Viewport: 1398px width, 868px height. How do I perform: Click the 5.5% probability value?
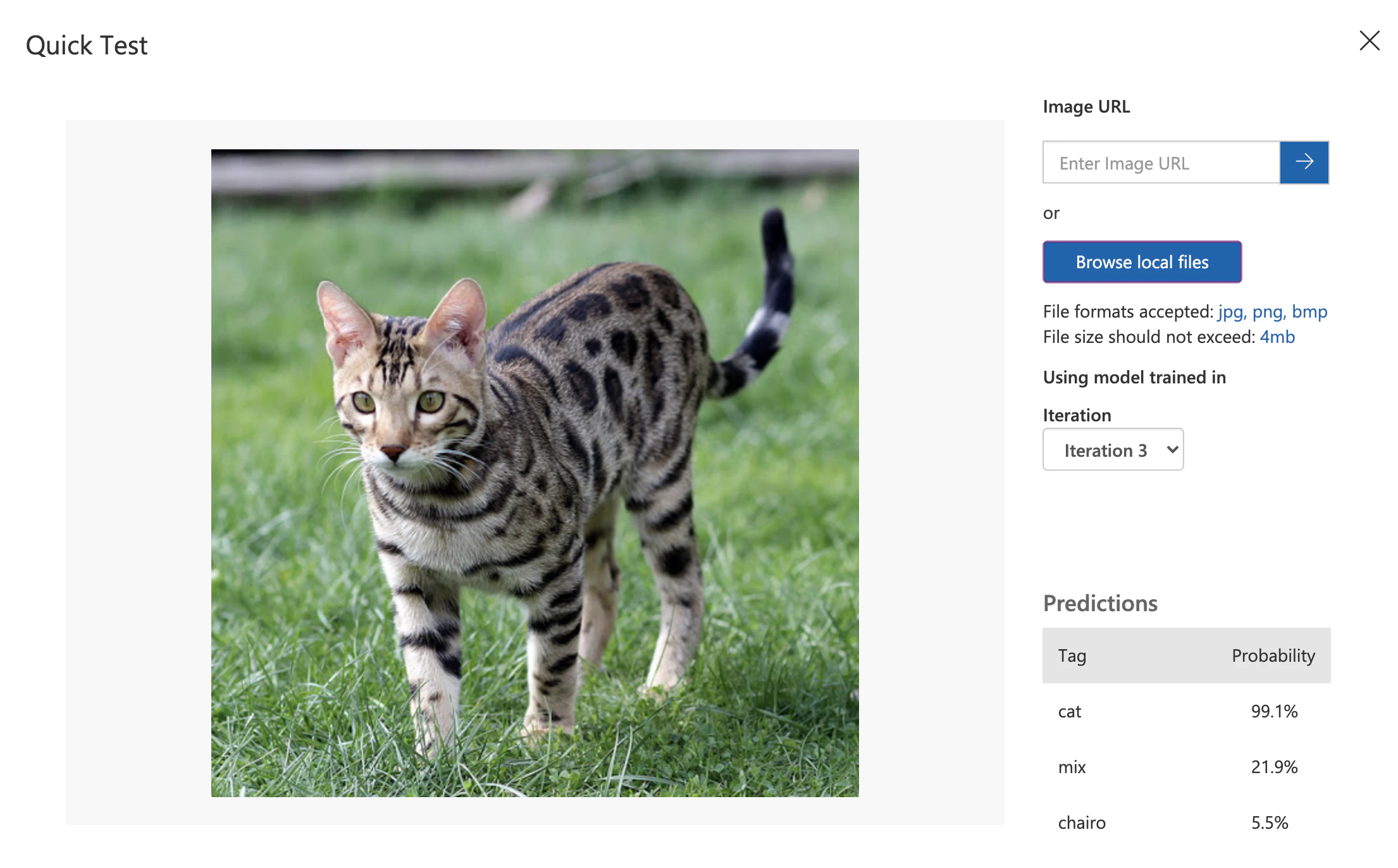(1269, 822)
